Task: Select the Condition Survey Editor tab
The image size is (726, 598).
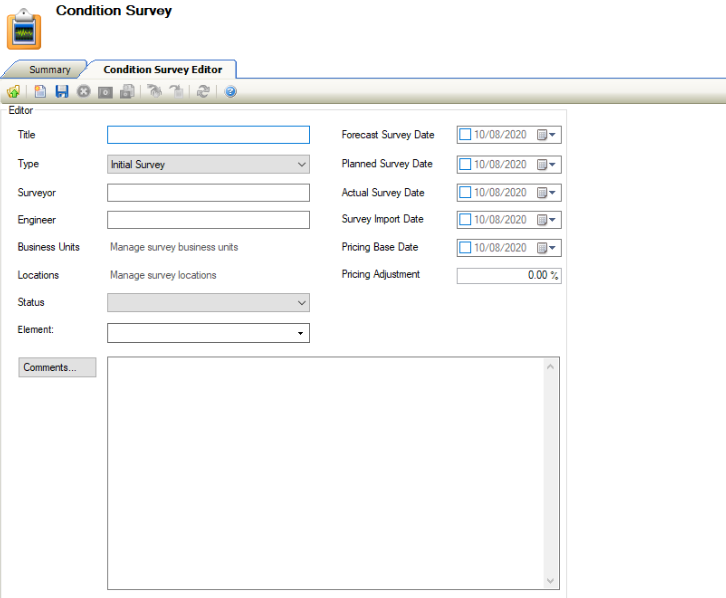Action: (163, 70)
